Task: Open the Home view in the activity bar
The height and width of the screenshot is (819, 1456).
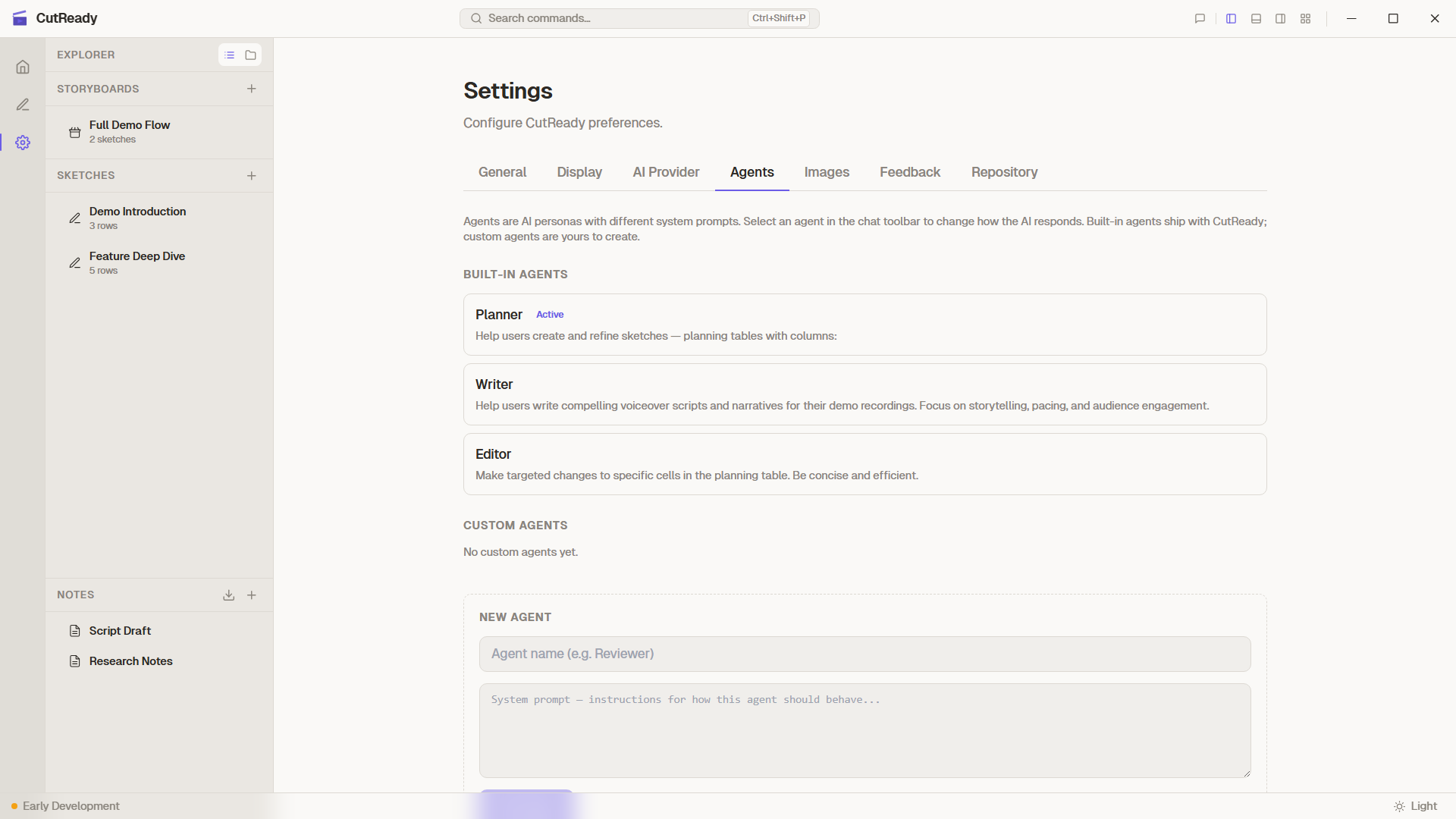Action: click(23, 67)
